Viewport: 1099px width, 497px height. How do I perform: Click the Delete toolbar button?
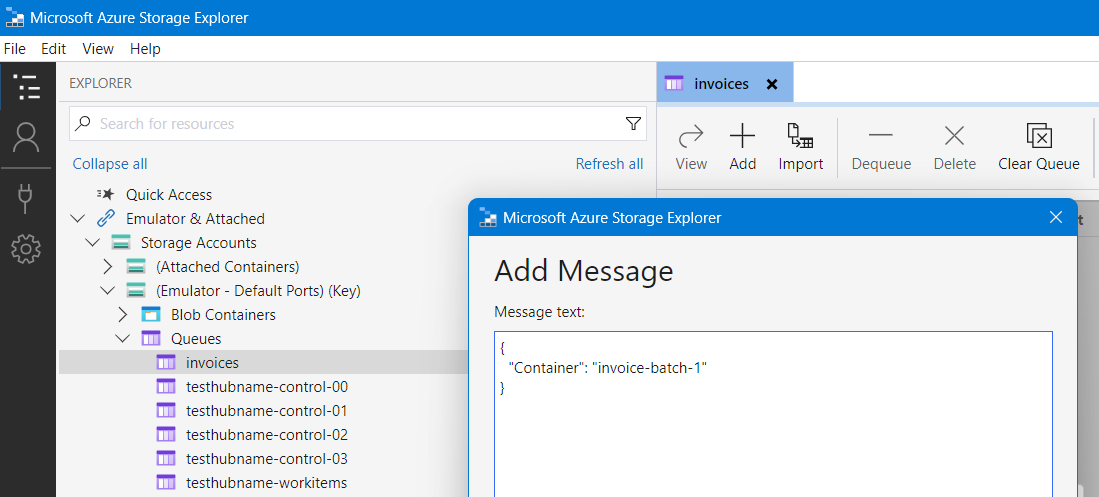click(955, 147)
